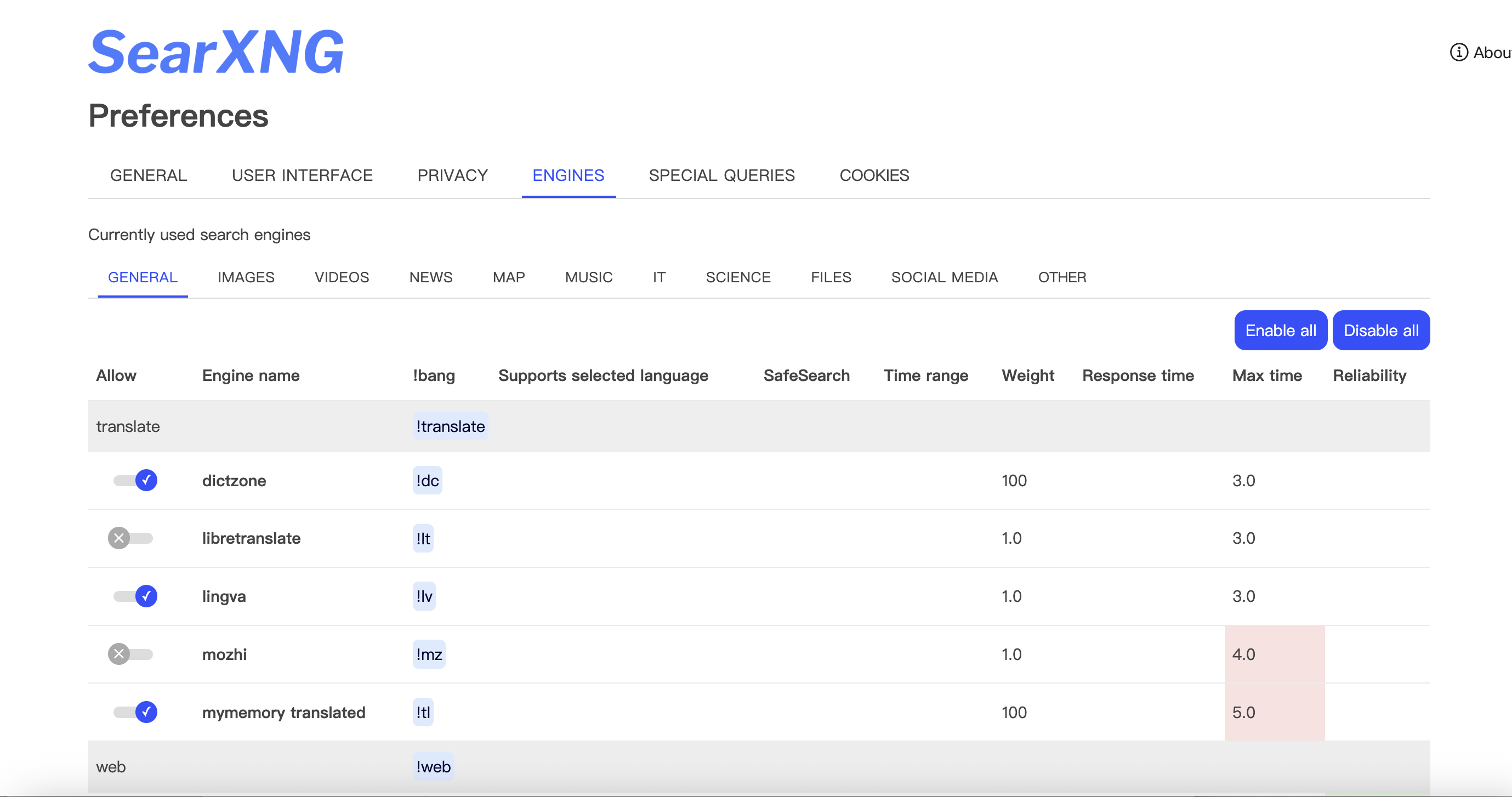
Task: Click mozhi's 4.0 max time cell
Action: pyautogui.click(x=1274, y=654)
